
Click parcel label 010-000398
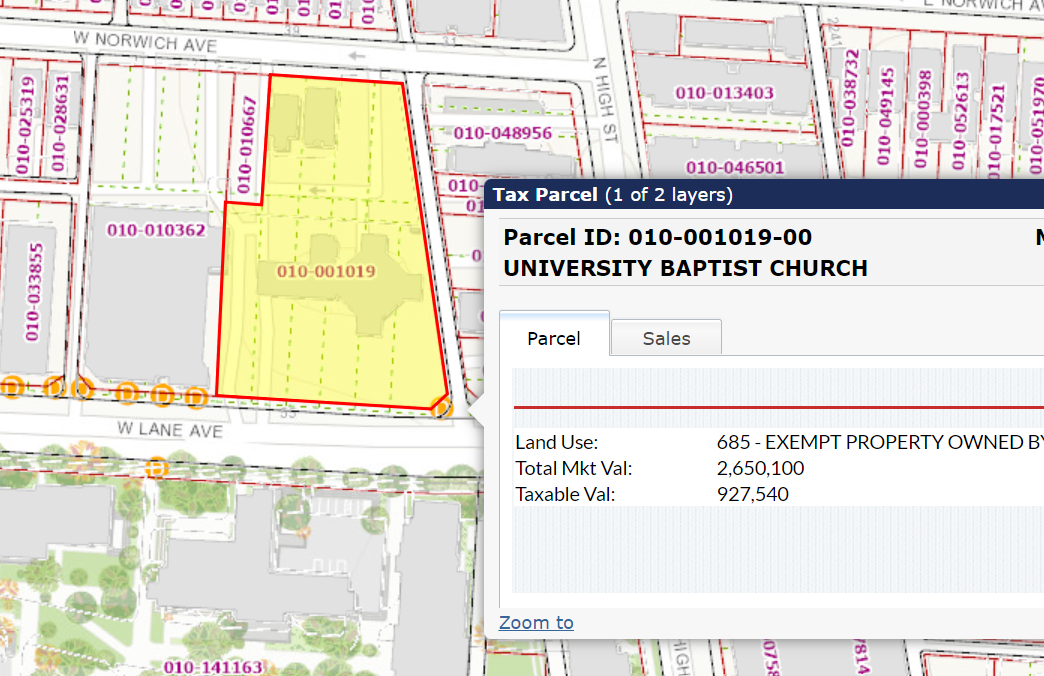tap(922, 119)
